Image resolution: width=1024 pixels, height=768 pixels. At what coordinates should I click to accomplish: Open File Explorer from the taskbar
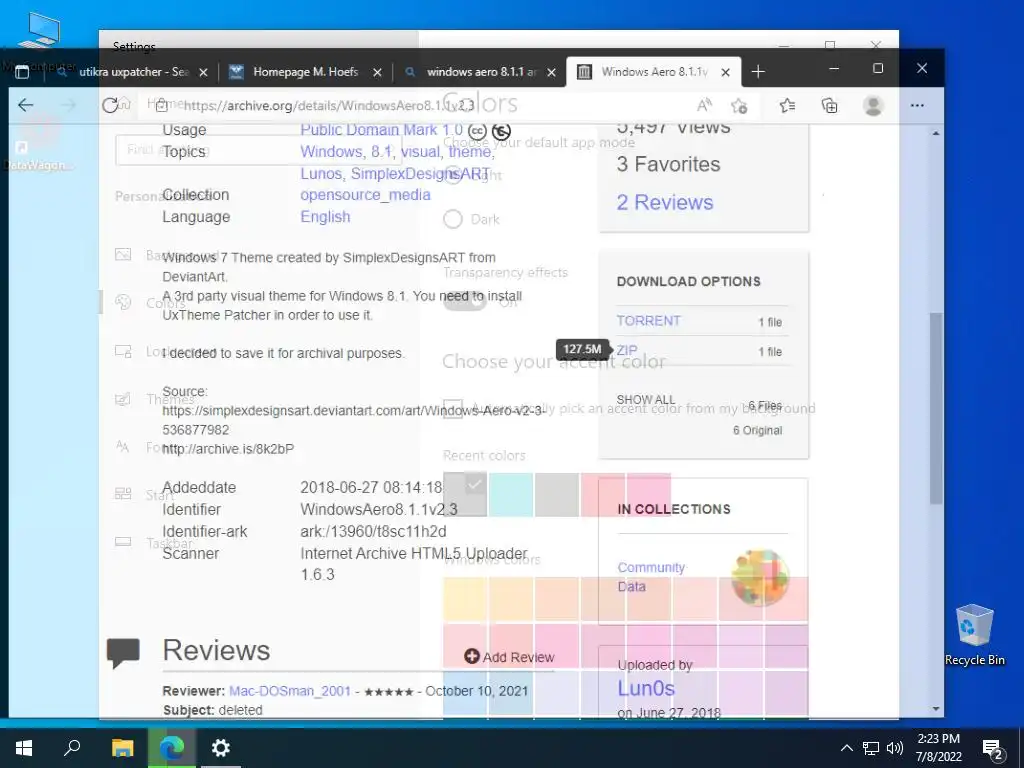pos(122,748)
